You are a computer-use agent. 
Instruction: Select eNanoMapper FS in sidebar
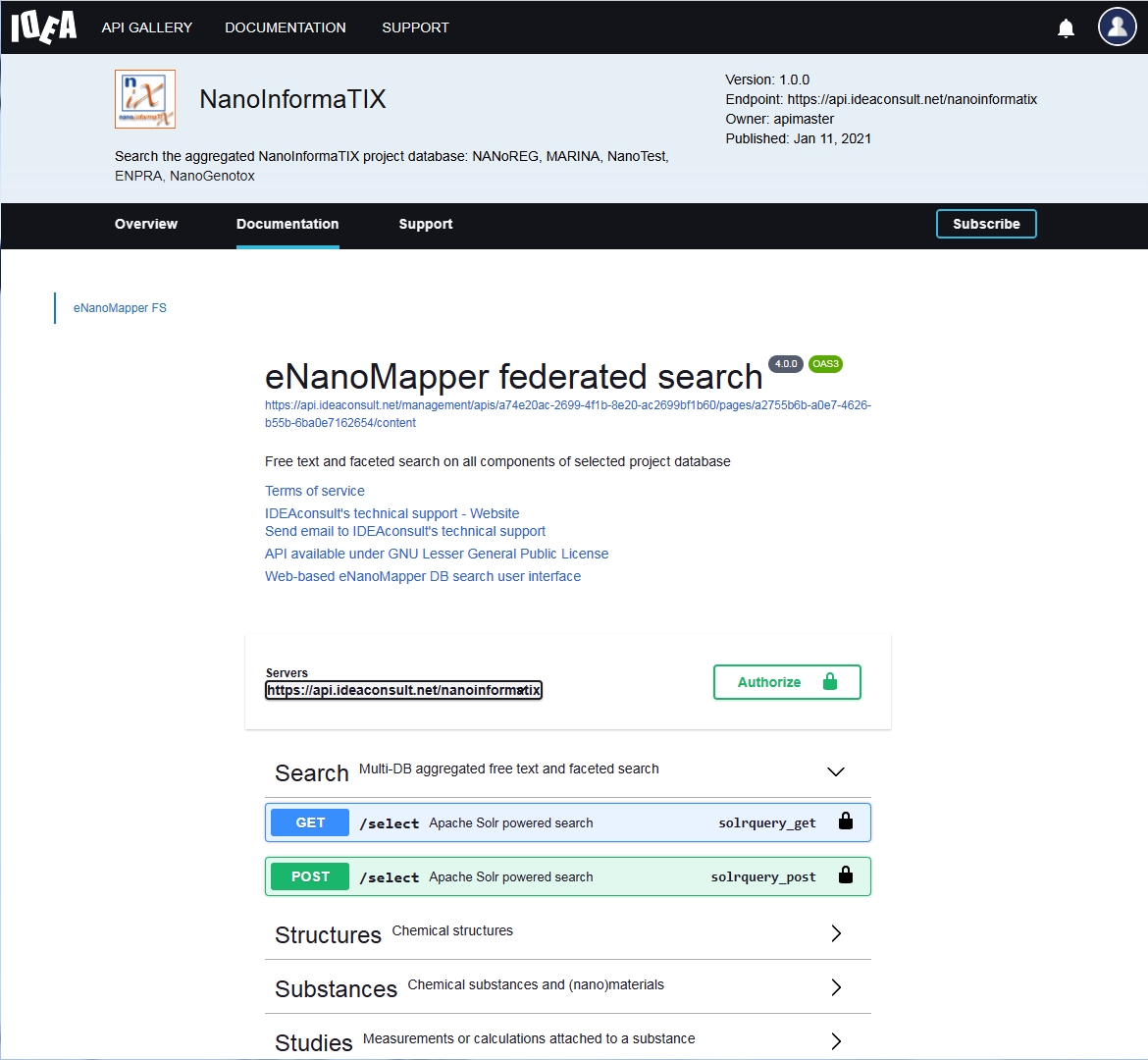120,308
